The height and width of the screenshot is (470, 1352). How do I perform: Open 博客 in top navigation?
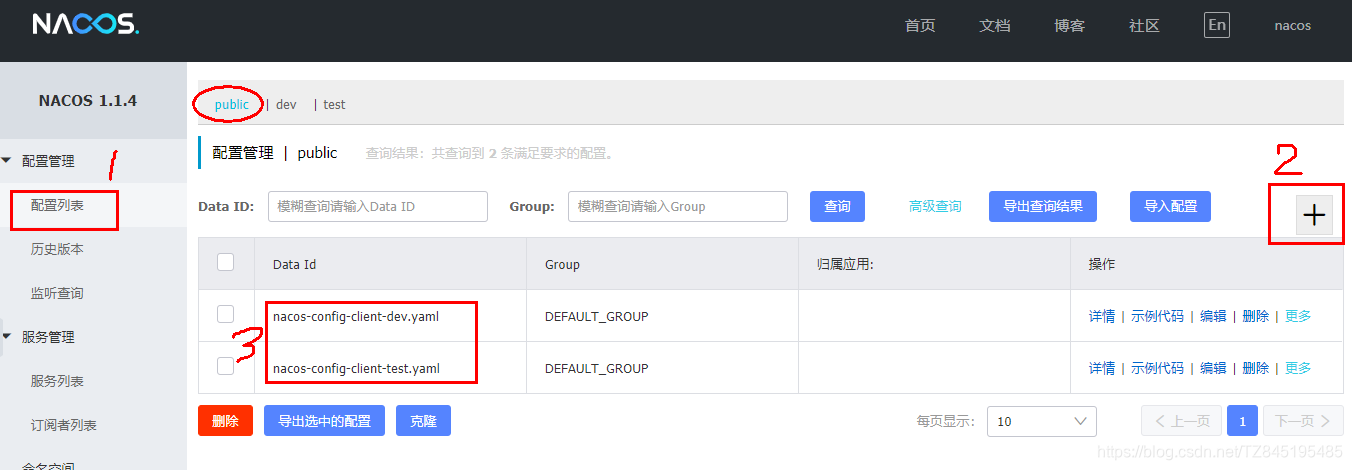[x=1070, y=26]
